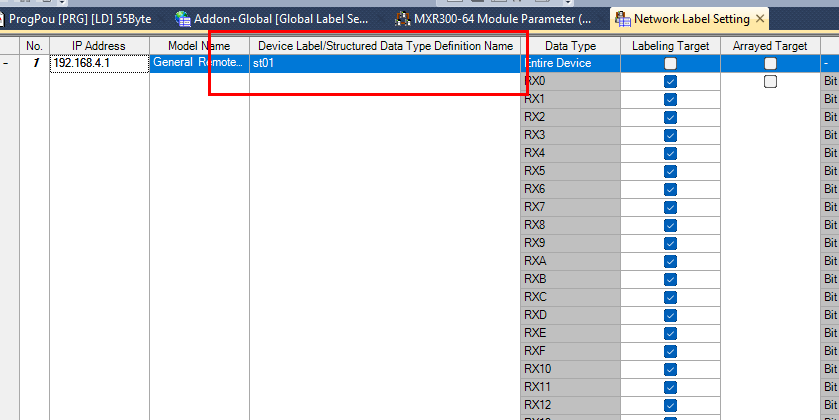Uncheck Labeling Target for RX0
Viewport: 839px width, 420px height.
(x=670, y=82)
